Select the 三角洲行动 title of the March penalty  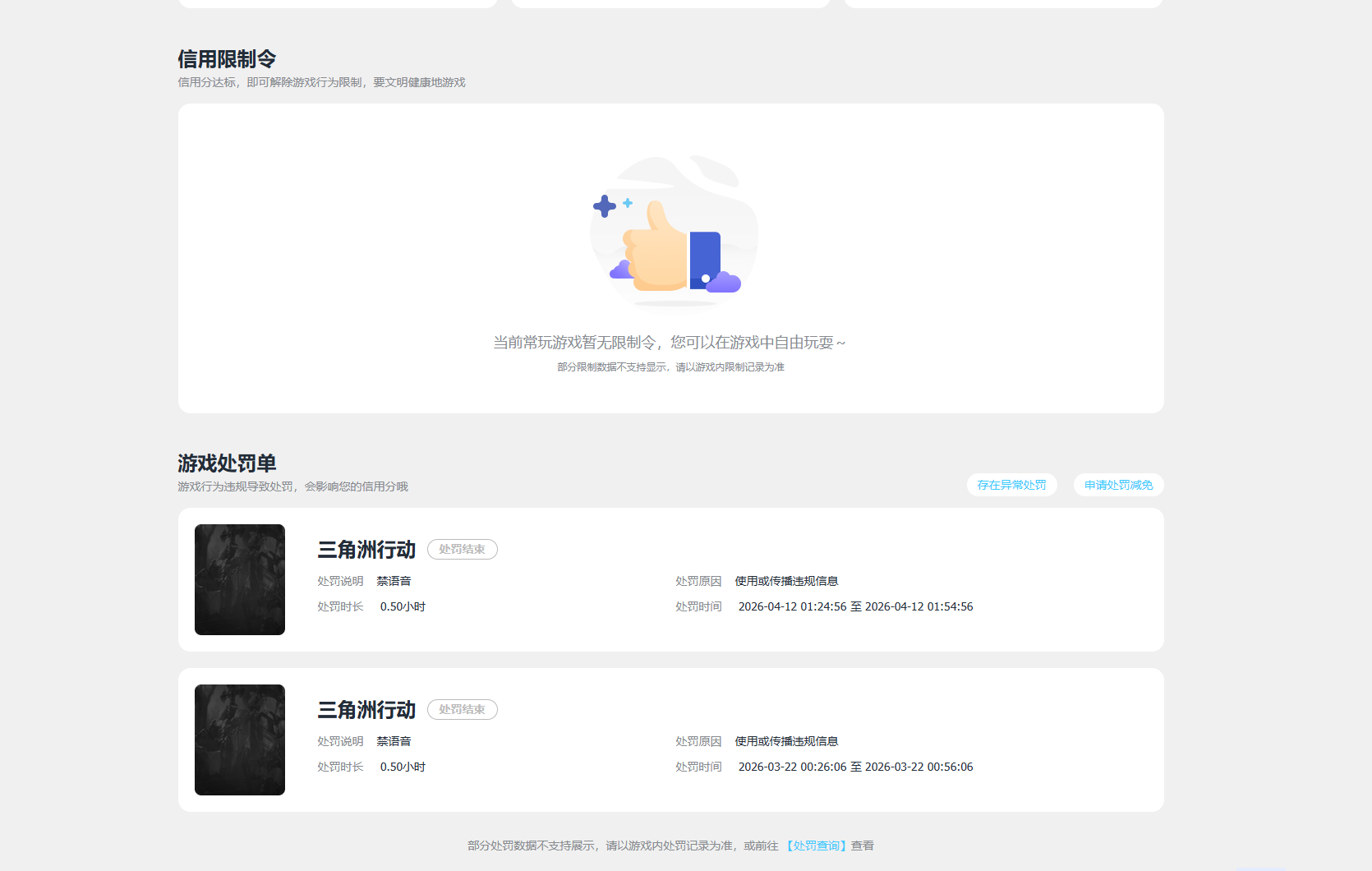pos(366,710)
